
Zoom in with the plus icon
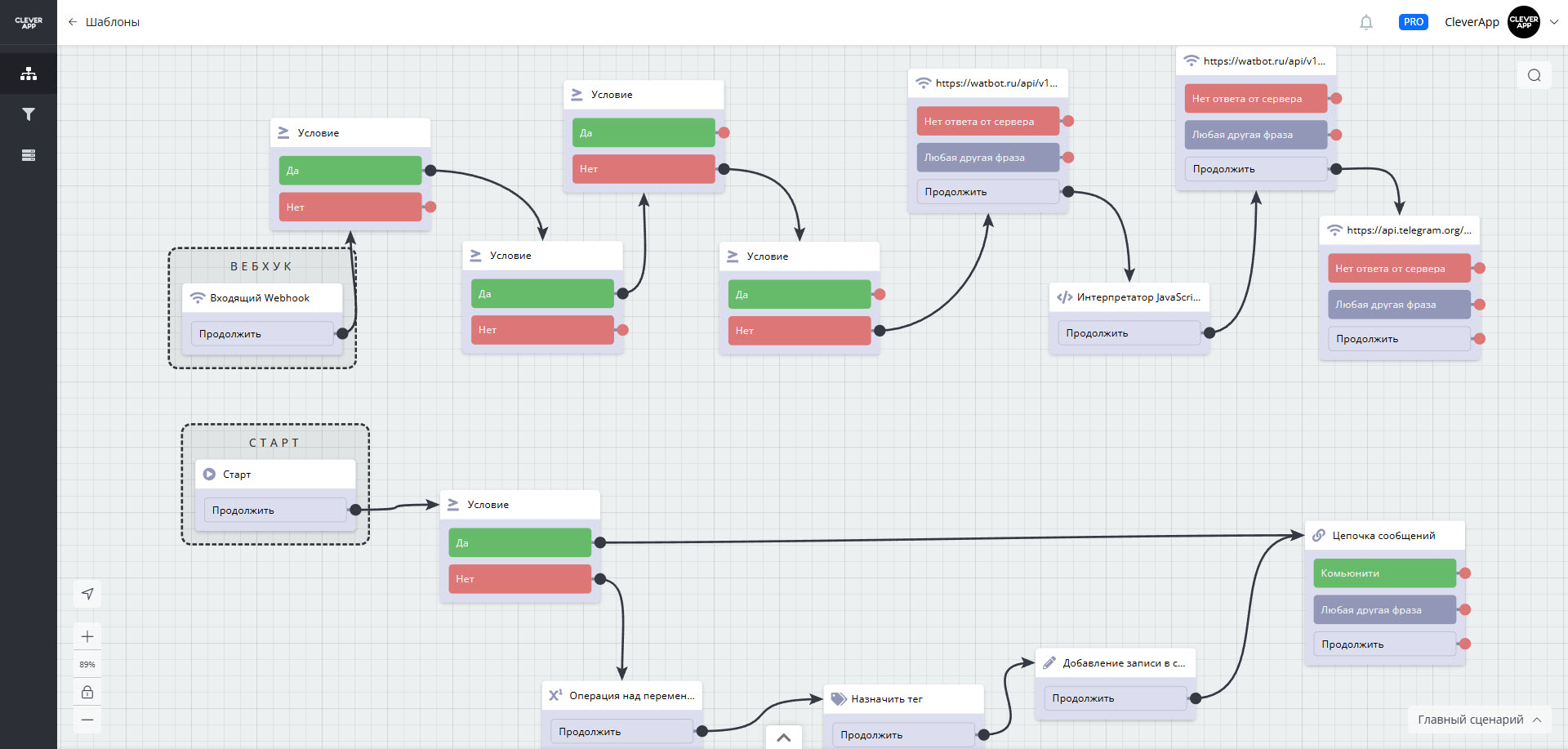click(87, 636)
